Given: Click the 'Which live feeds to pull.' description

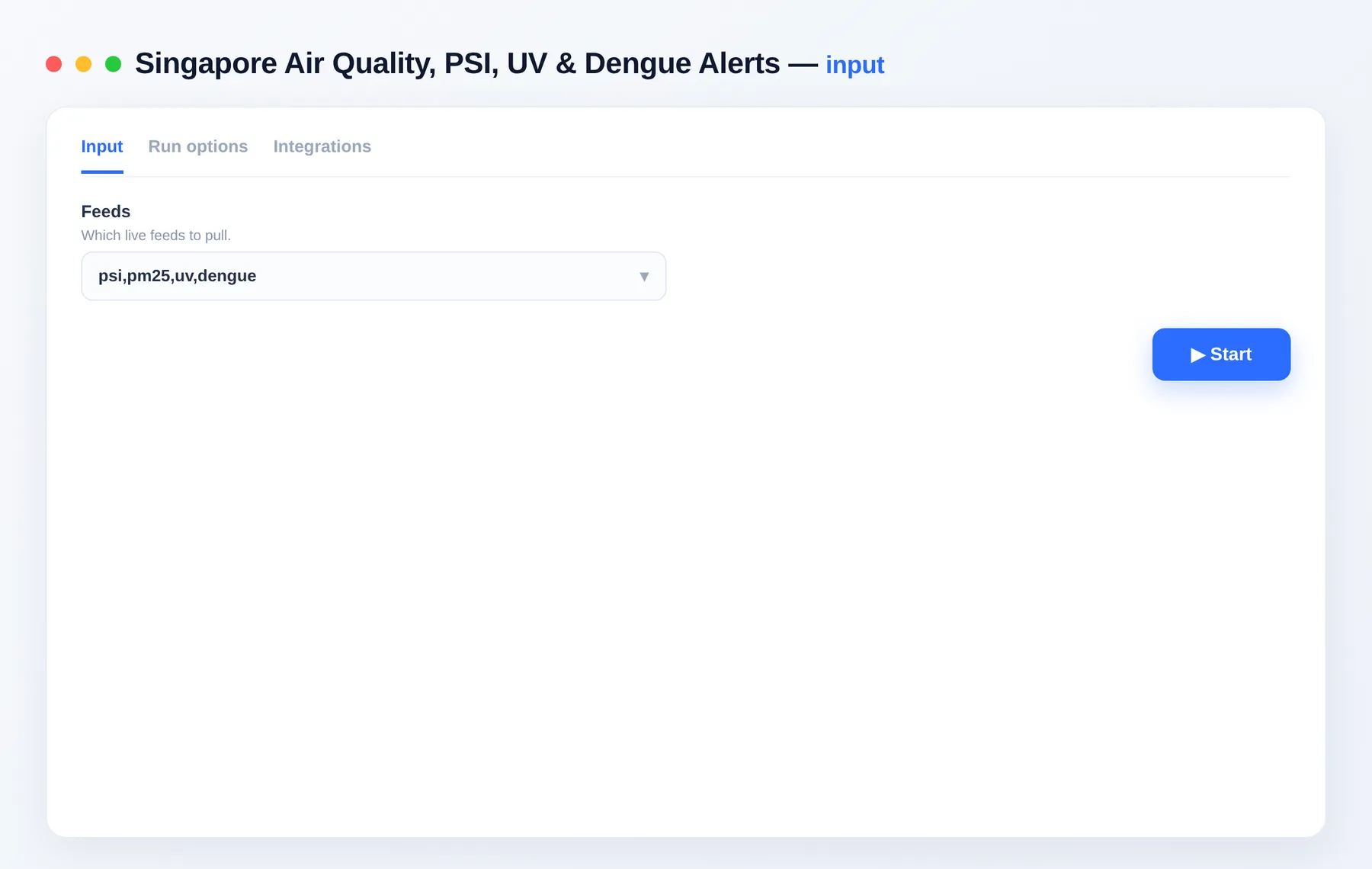Looking at the screenshot, I should [x=156, y=236].
